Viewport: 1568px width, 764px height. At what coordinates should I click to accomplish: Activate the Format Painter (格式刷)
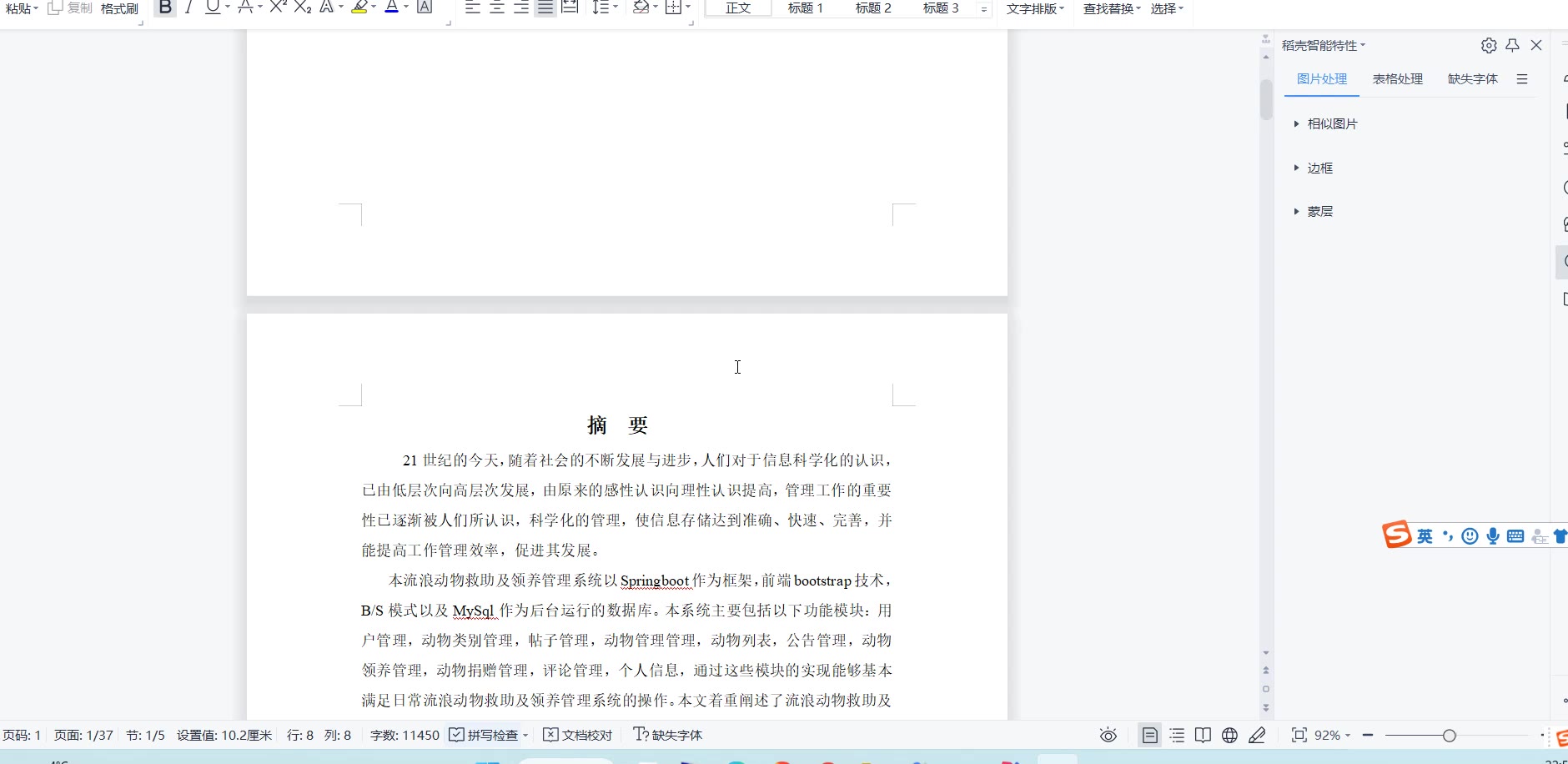[x=119, y=8]
